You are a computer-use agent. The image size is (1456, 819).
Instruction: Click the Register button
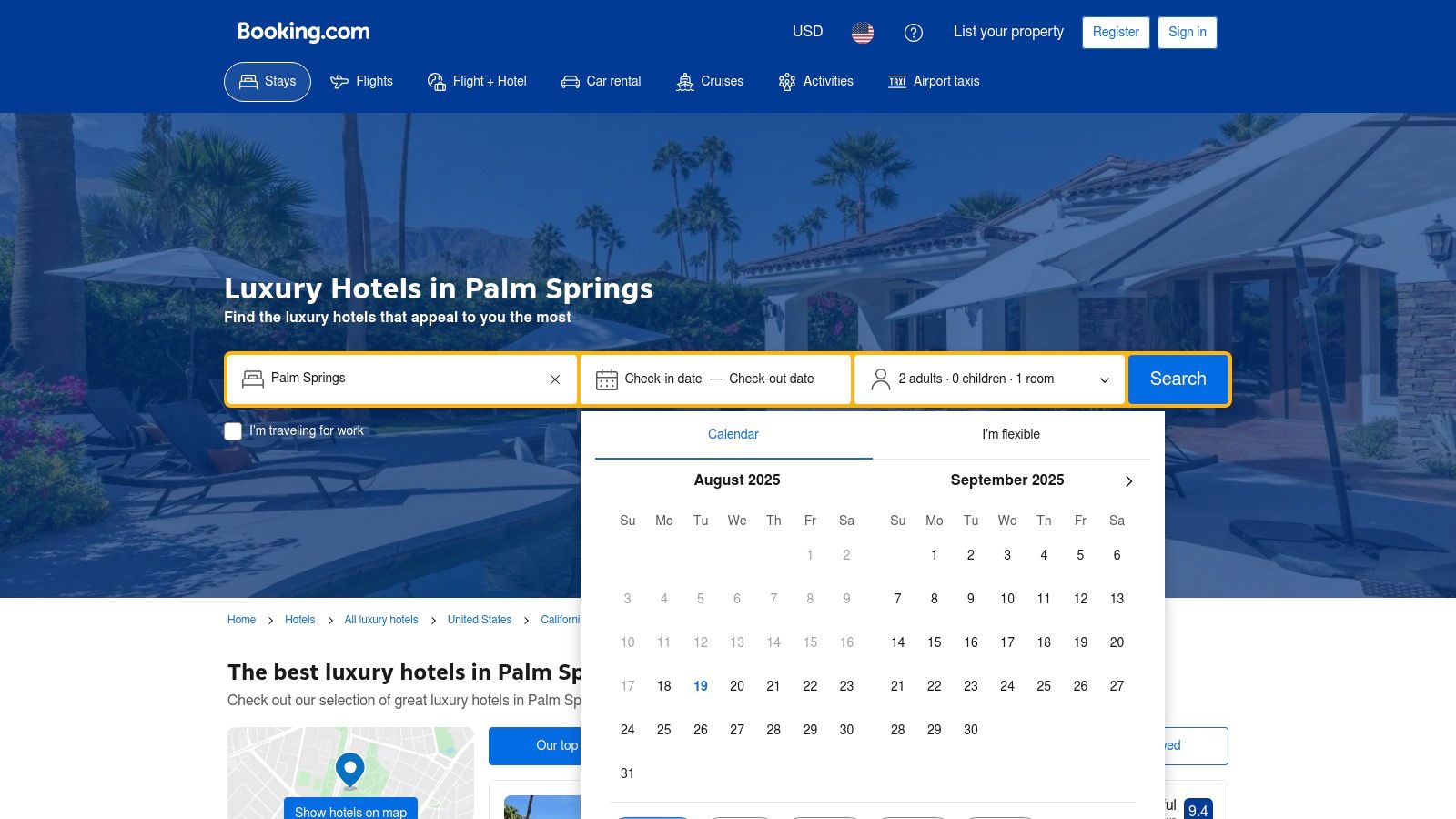[1116, 33]
